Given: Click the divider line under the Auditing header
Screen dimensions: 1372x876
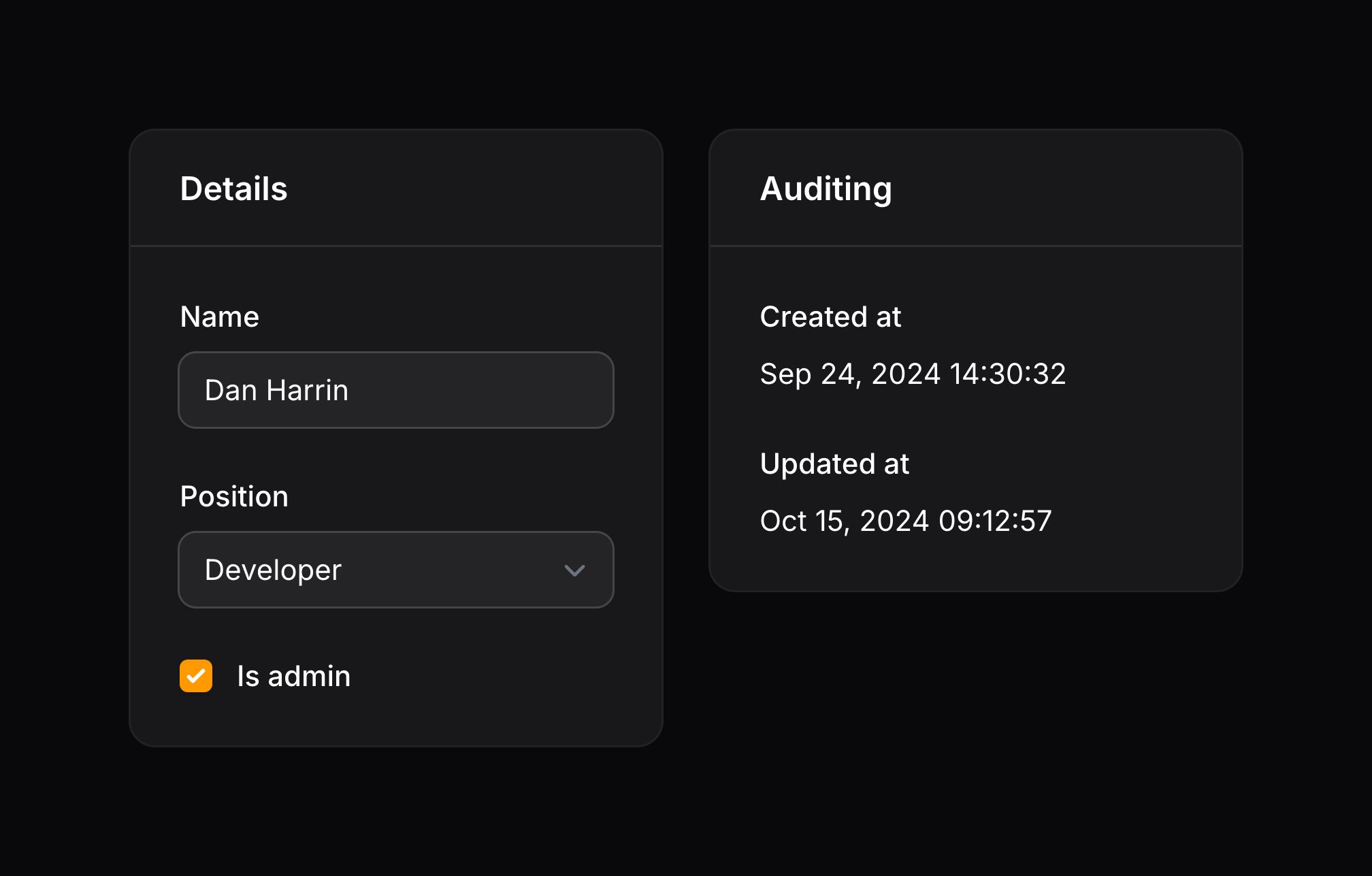Looking at the screenshot, I should tap(975, 246).
